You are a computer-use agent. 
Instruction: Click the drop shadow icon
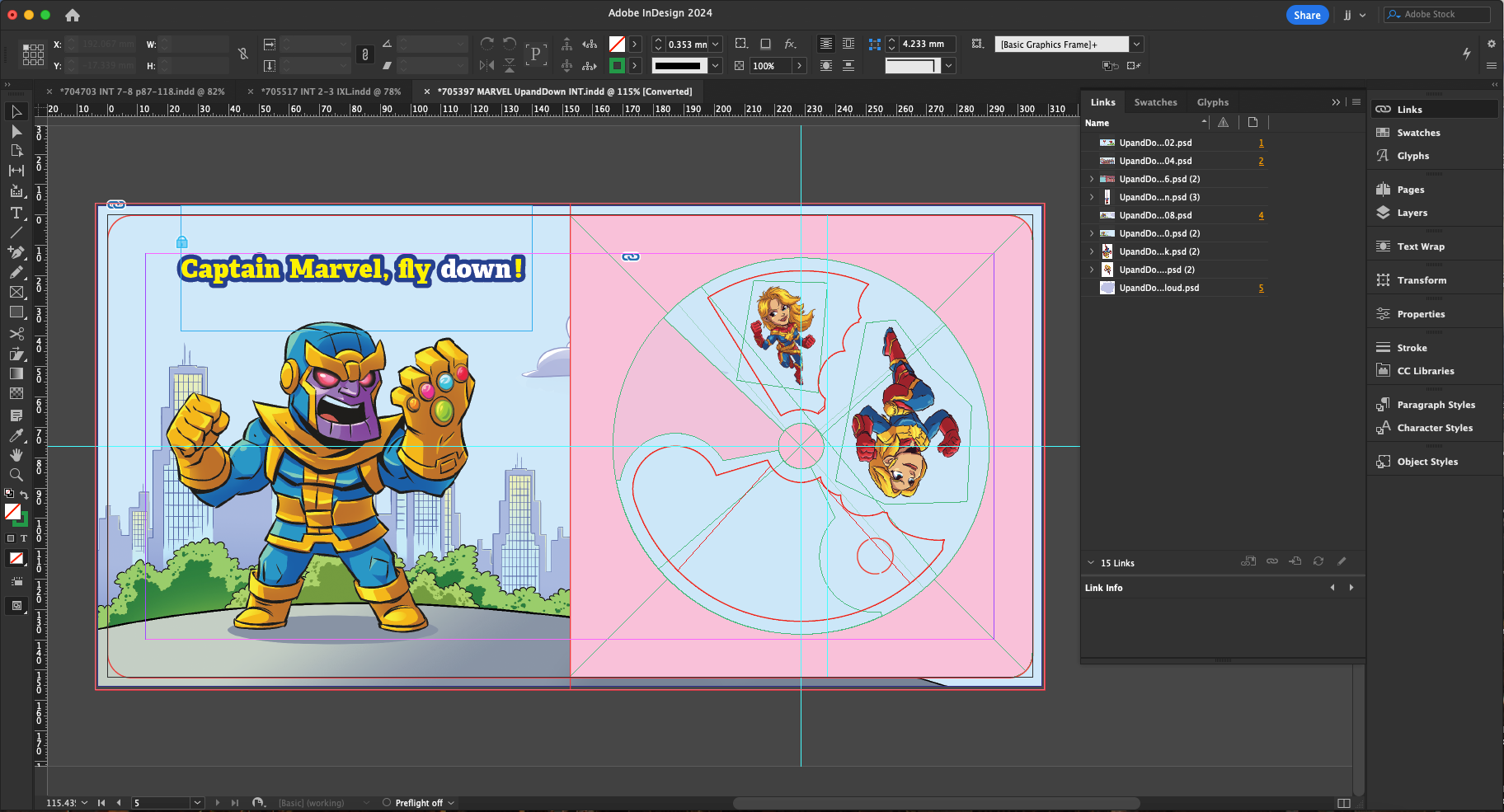(765, 44)
